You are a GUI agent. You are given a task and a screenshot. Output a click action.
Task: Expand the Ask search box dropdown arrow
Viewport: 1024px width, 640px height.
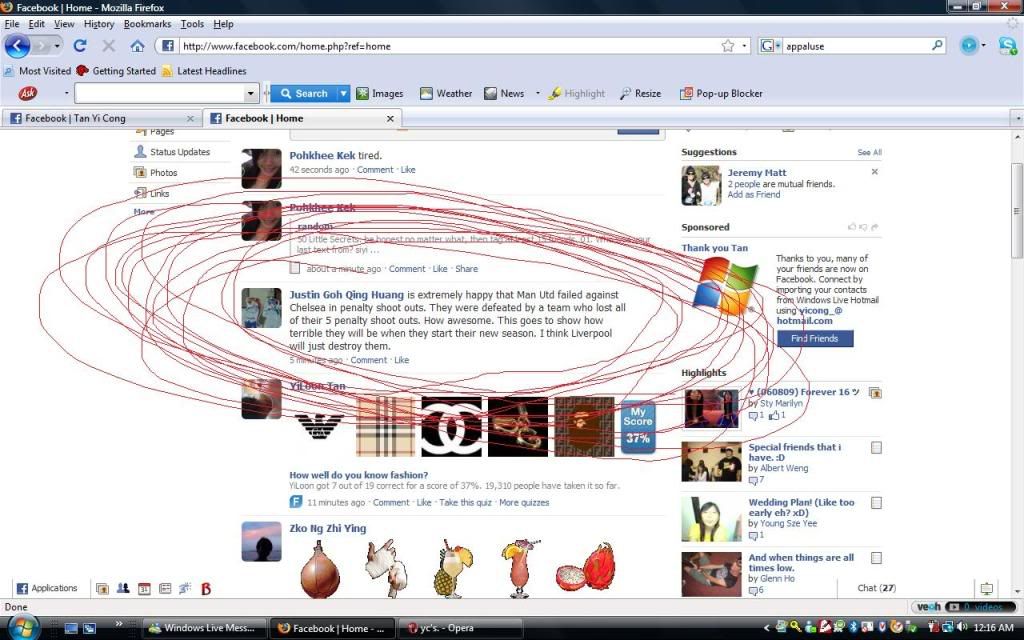pyautogui.click(x=250, y=93)
